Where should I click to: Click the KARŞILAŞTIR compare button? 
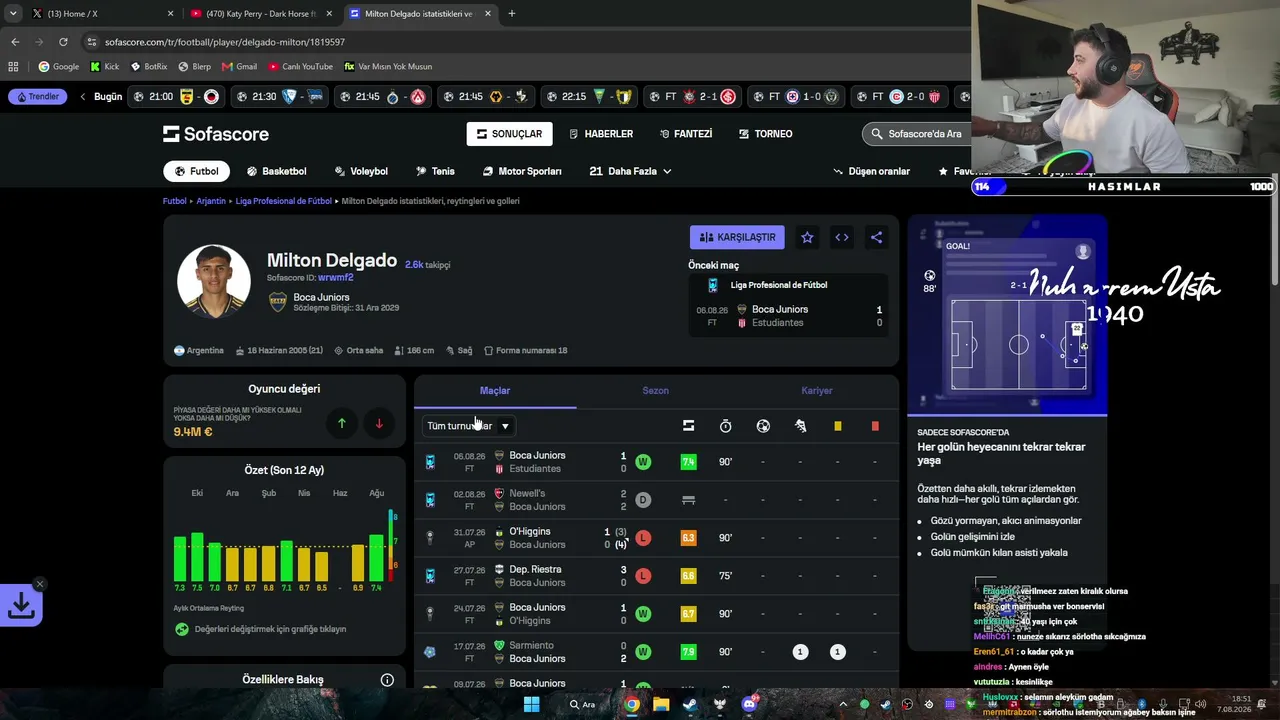tap(737, 237)
